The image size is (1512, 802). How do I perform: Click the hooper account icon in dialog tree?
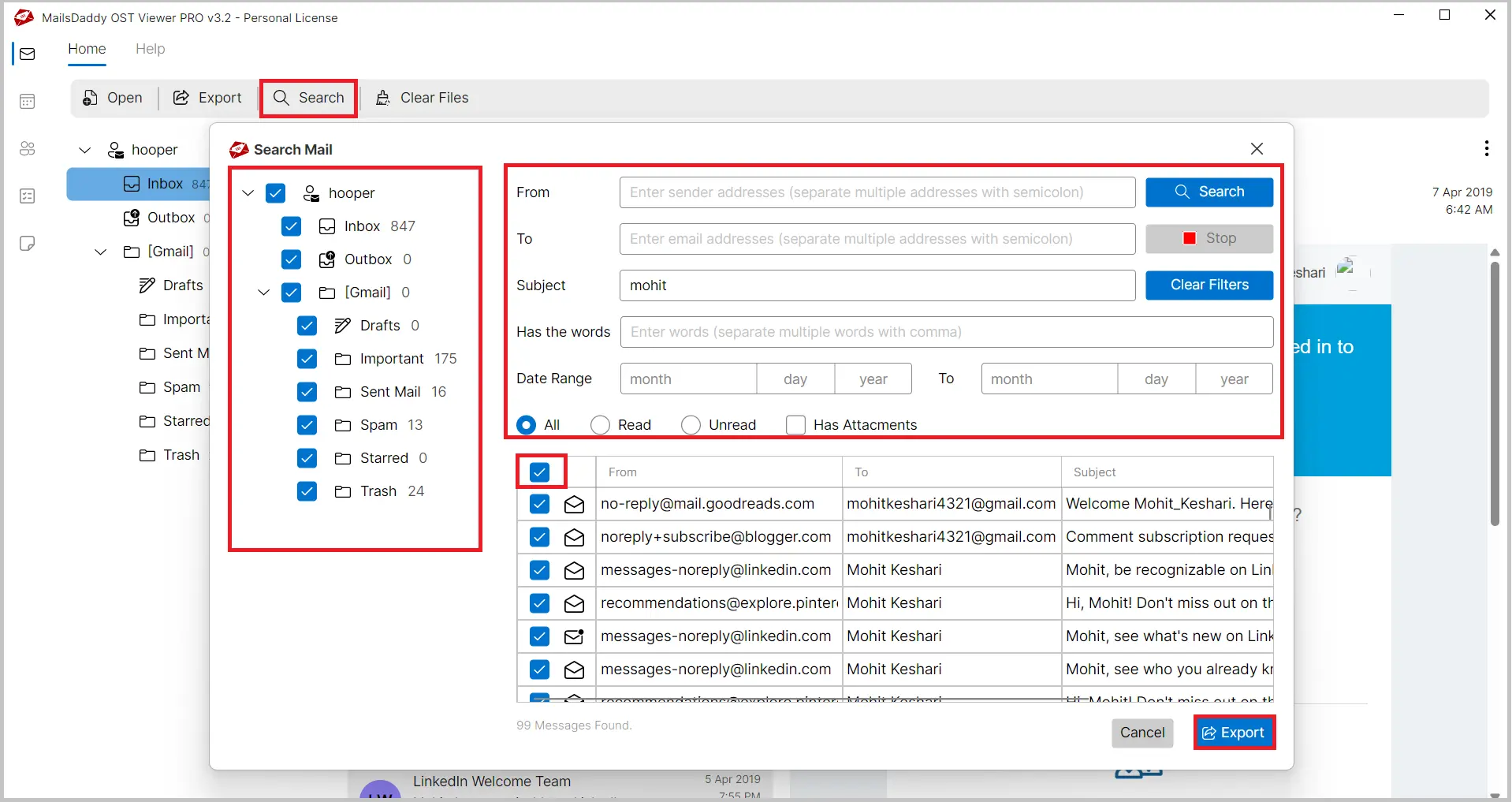312,193
